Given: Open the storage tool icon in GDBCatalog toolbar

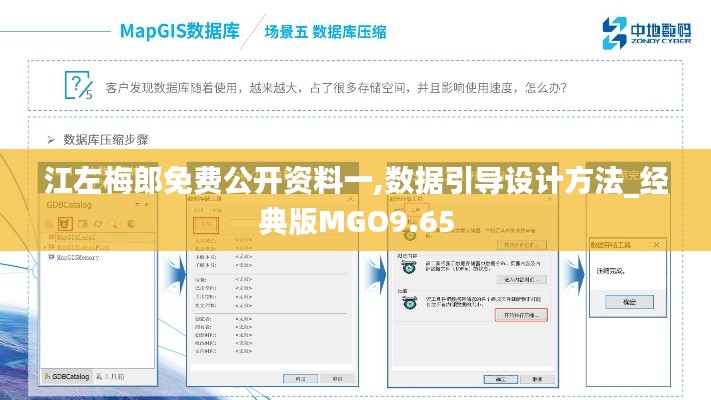Looking at the screenshot, I should tap(65, 224).
